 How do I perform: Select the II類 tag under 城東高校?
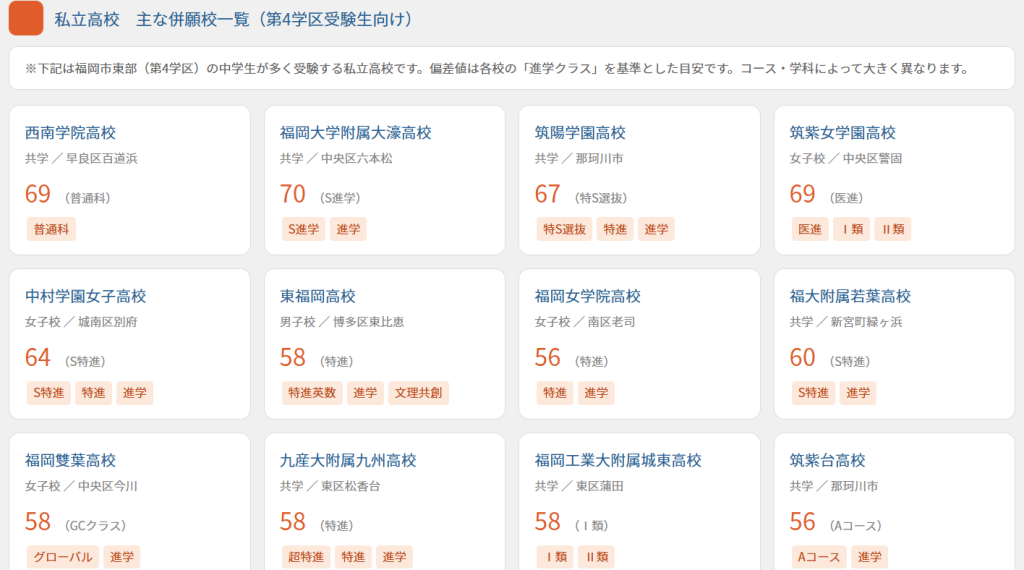coord(597,557)
